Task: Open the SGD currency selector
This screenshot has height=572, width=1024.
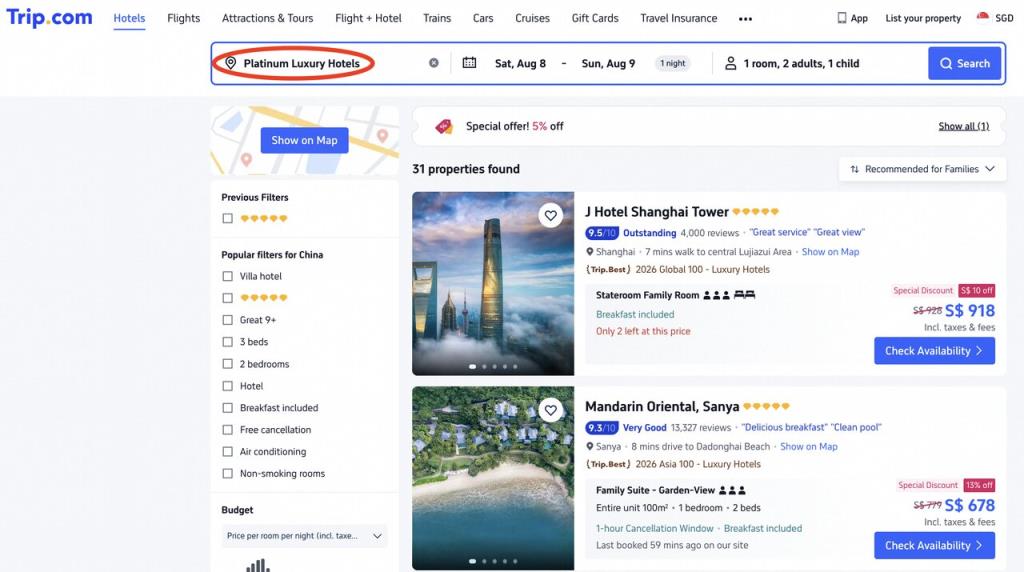Action: click(995, 18)
